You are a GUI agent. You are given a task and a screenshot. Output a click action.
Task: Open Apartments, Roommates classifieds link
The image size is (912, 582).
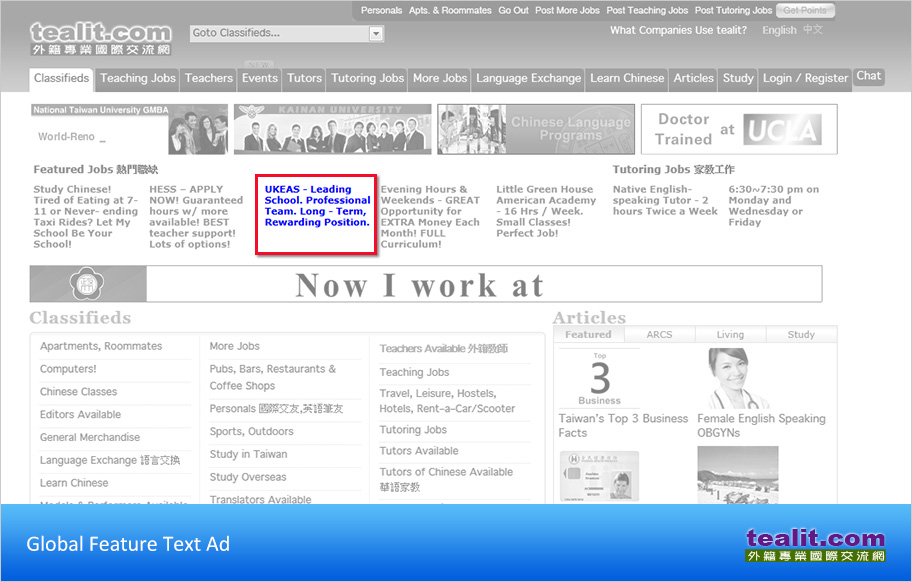point(101,346)
